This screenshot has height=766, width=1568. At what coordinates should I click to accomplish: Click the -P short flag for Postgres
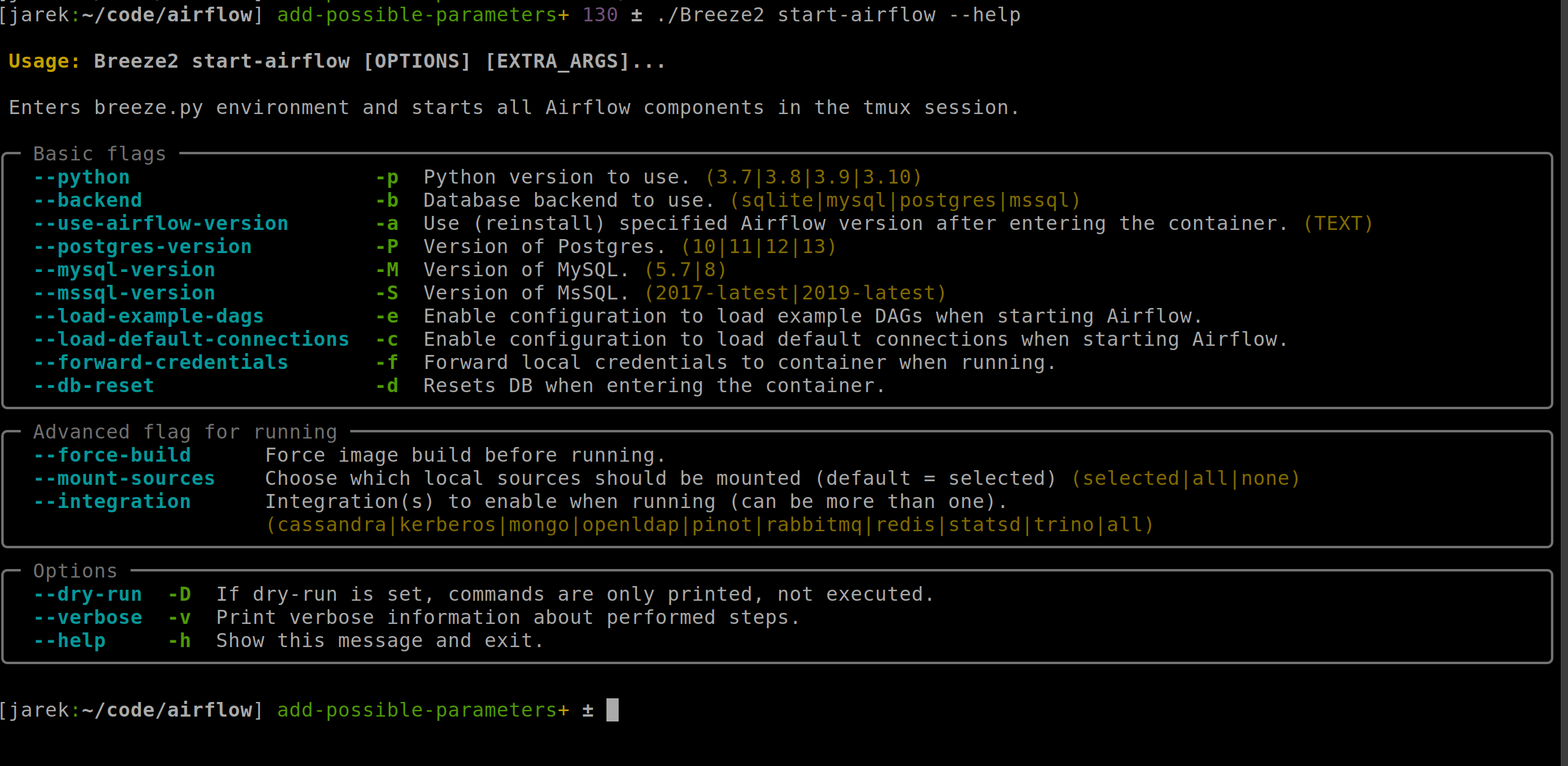[x=387, y=247]
